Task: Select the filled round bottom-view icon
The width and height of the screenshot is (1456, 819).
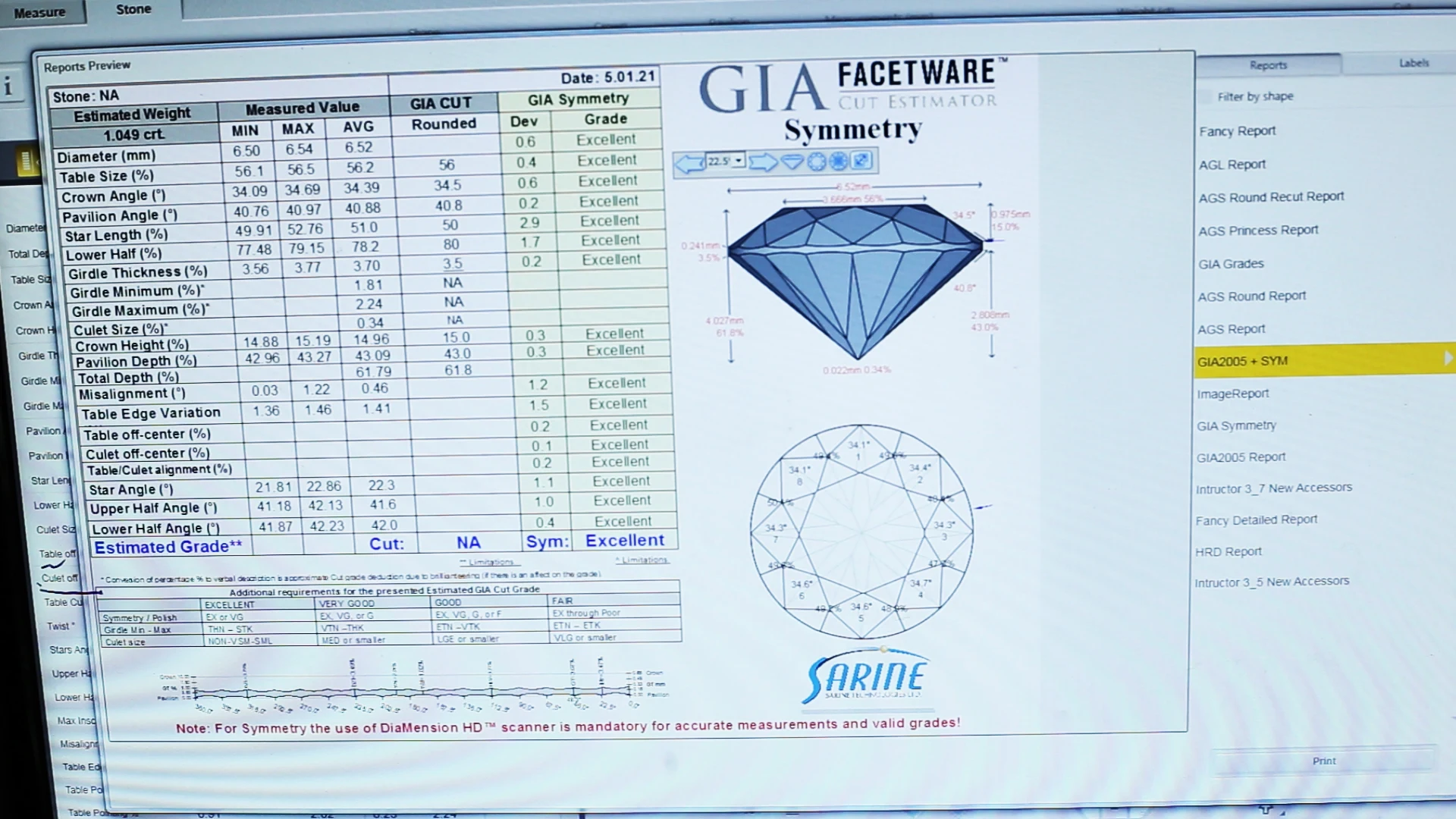Action: pos(839,161)
